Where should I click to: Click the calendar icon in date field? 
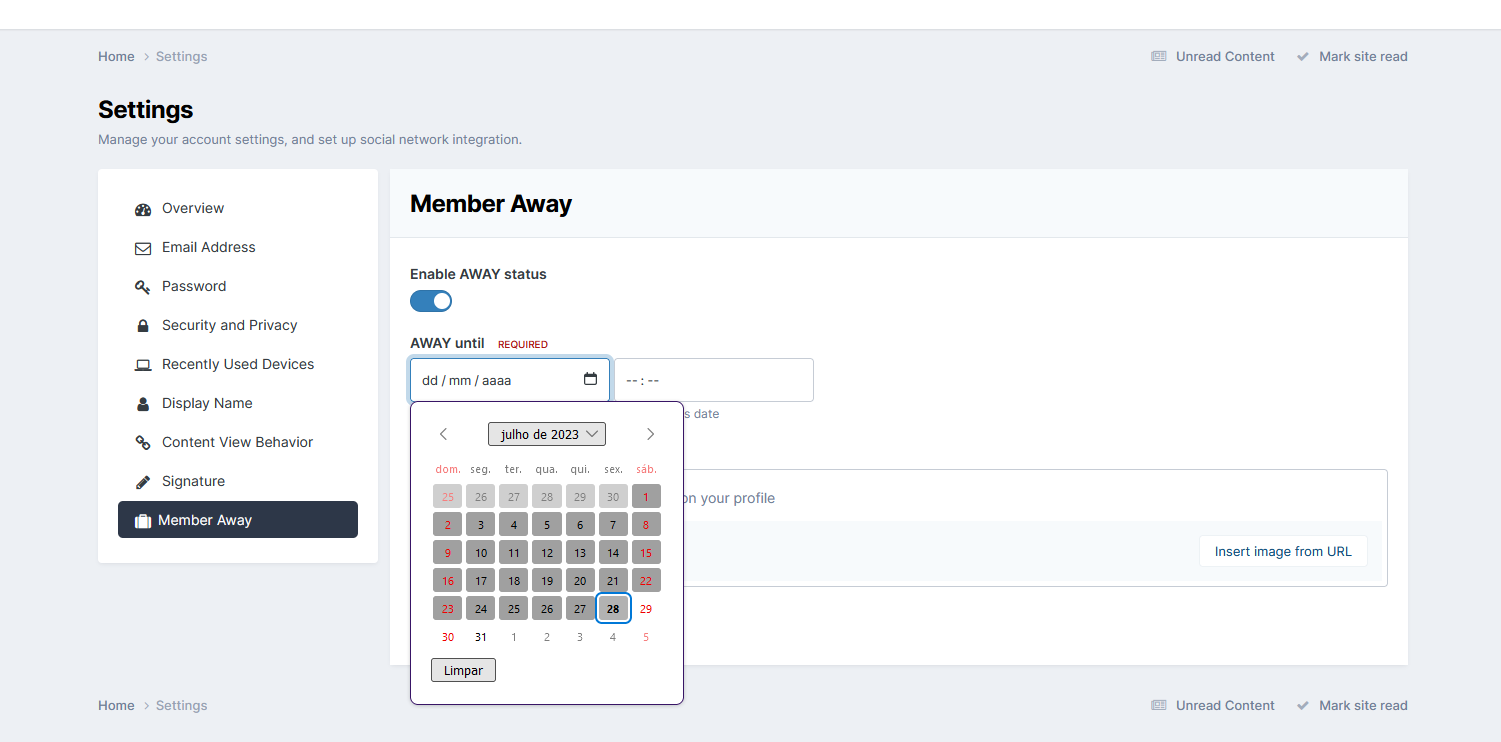(590, 379)
